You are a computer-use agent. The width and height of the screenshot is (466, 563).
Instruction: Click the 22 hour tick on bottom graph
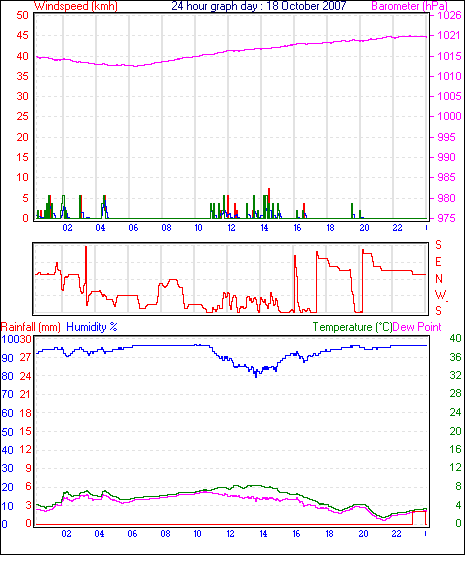click(396, 534)
